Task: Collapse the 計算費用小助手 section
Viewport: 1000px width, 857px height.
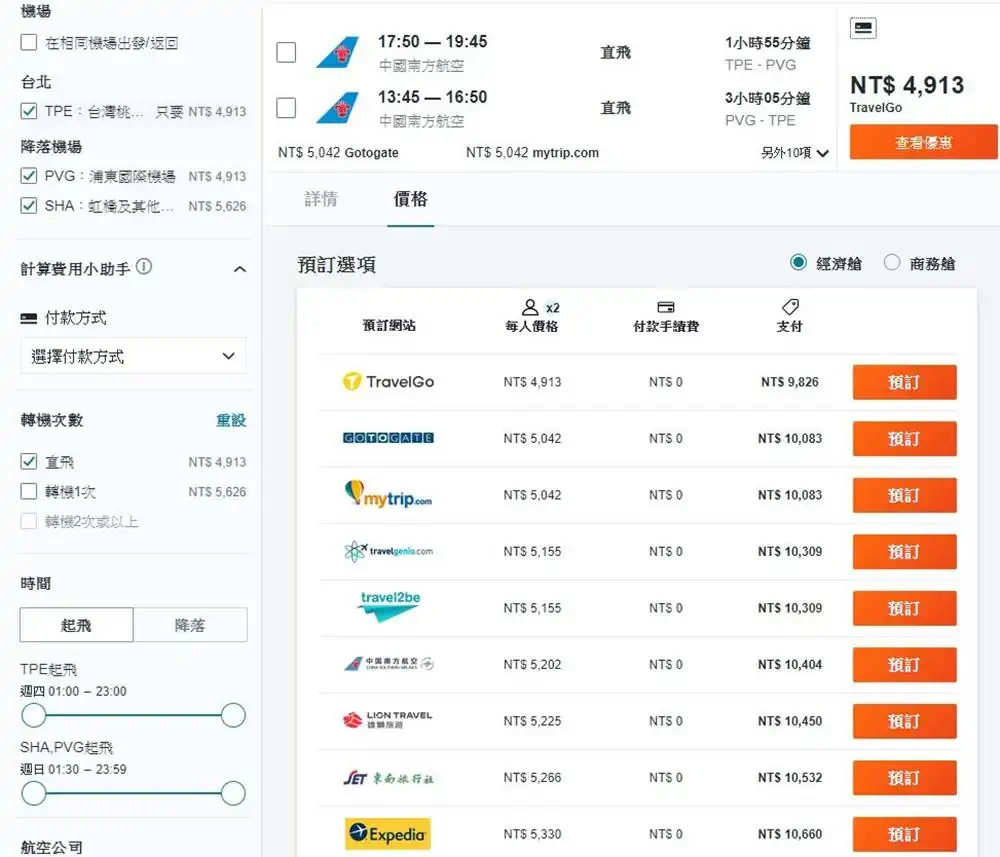Action: point(240,269)
